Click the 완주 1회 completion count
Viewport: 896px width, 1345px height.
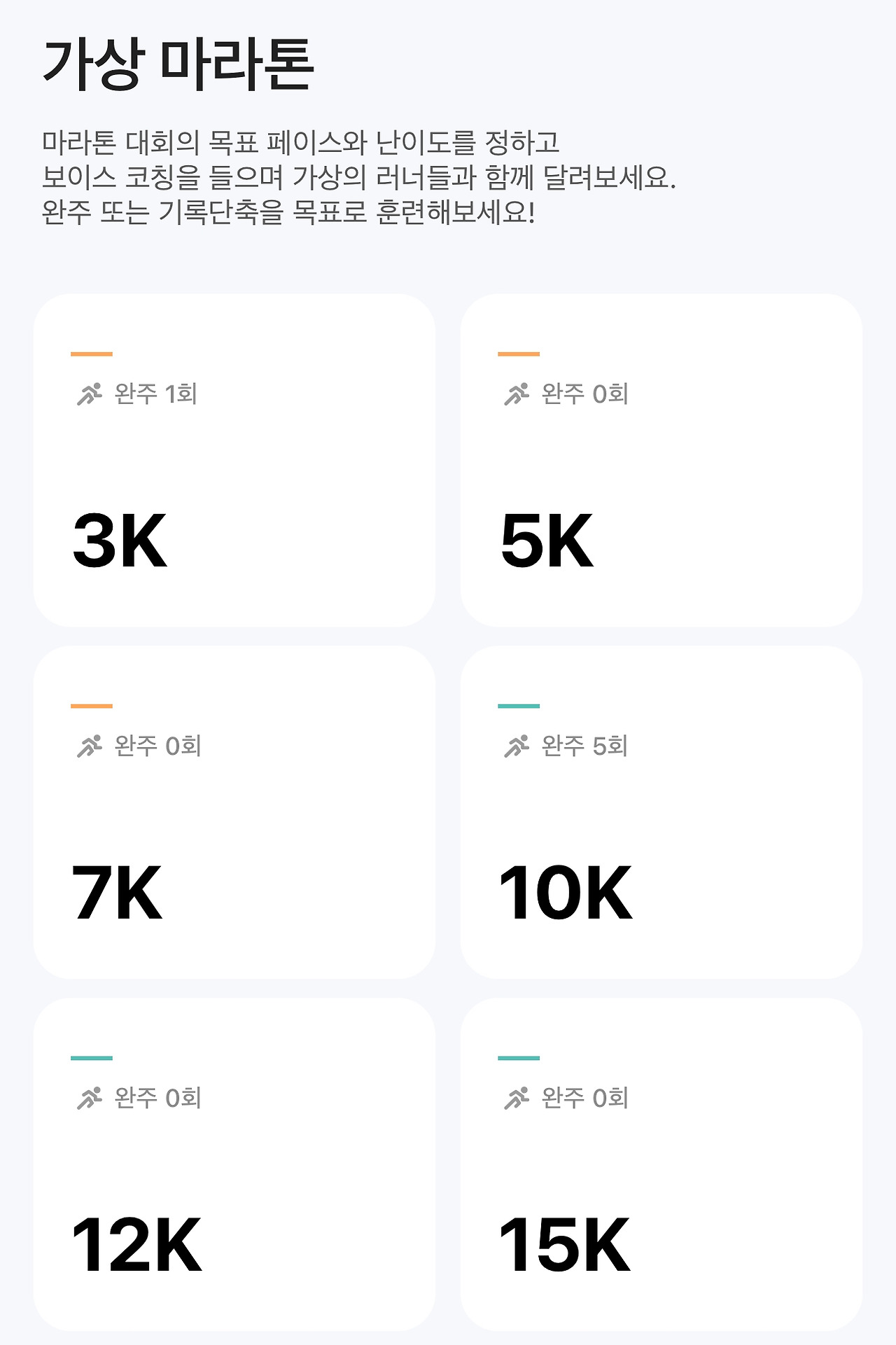[155, 394]
